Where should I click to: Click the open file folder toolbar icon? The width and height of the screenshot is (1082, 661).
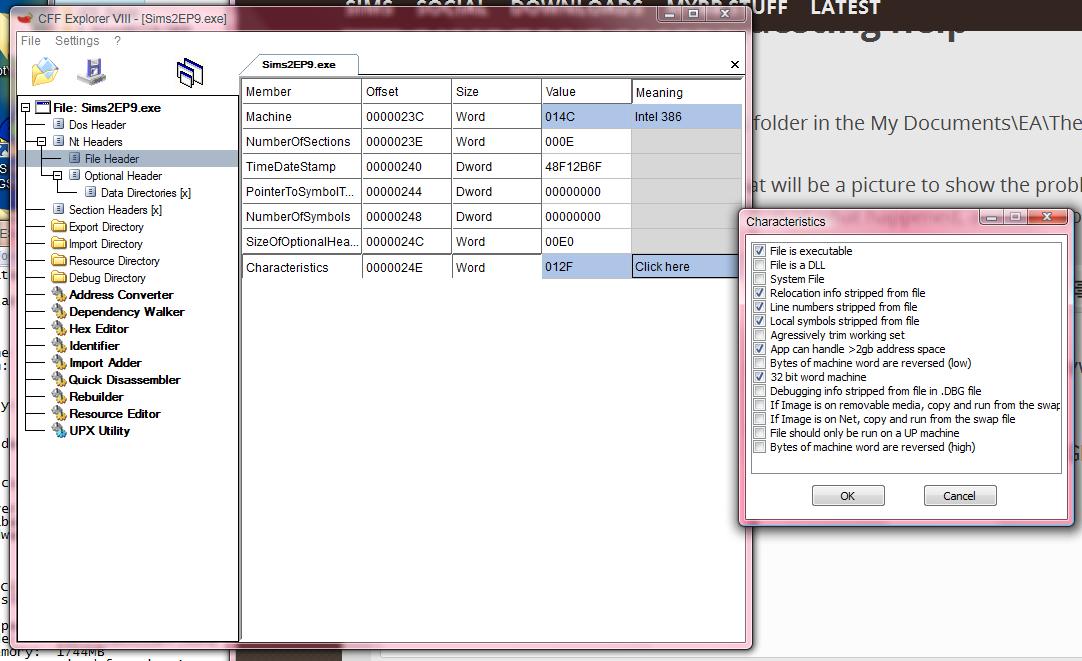pos(45,71)
